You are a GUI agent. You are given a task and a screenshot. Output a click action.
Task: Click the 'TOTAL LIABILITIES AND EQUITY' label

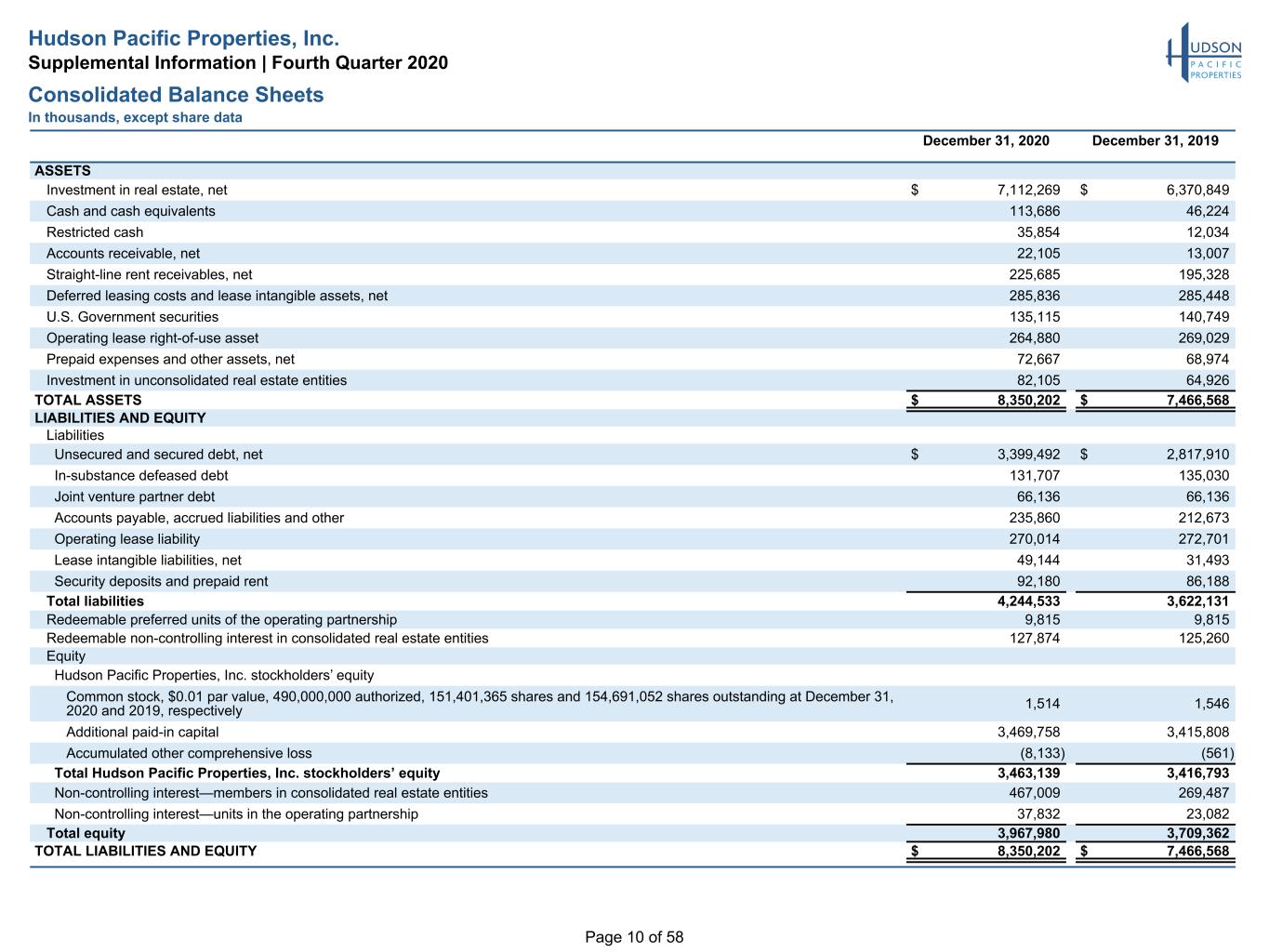[146, 852]
